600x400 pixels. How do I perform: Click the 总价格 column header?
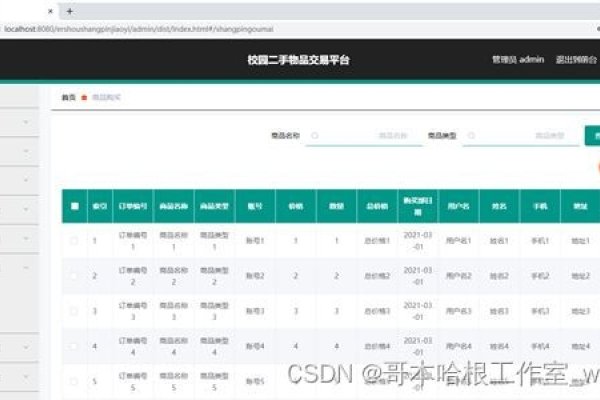point(377,206)
